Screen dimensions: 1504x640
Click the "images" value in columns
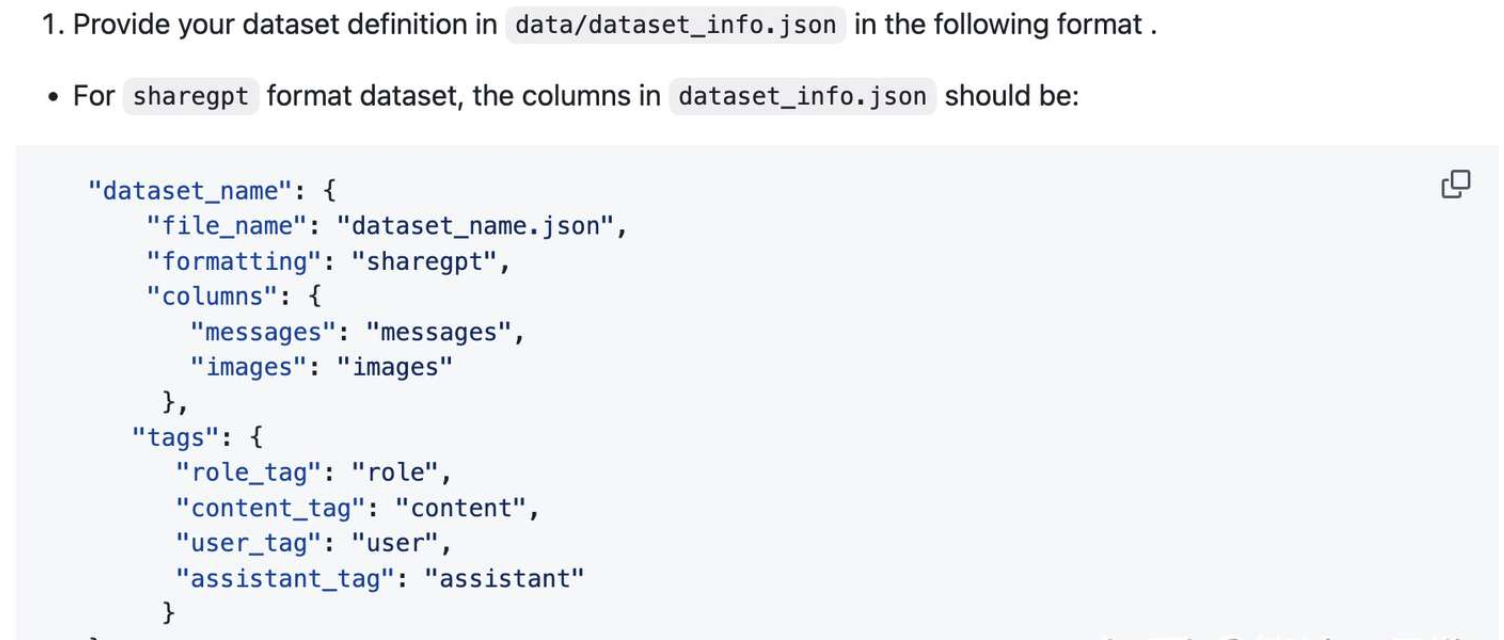tap(395, 367)
